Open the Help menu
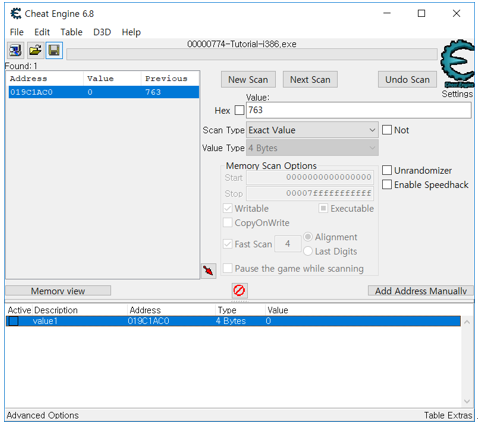Viewport: 478px width, 423px height. click(x=131, y=32)
